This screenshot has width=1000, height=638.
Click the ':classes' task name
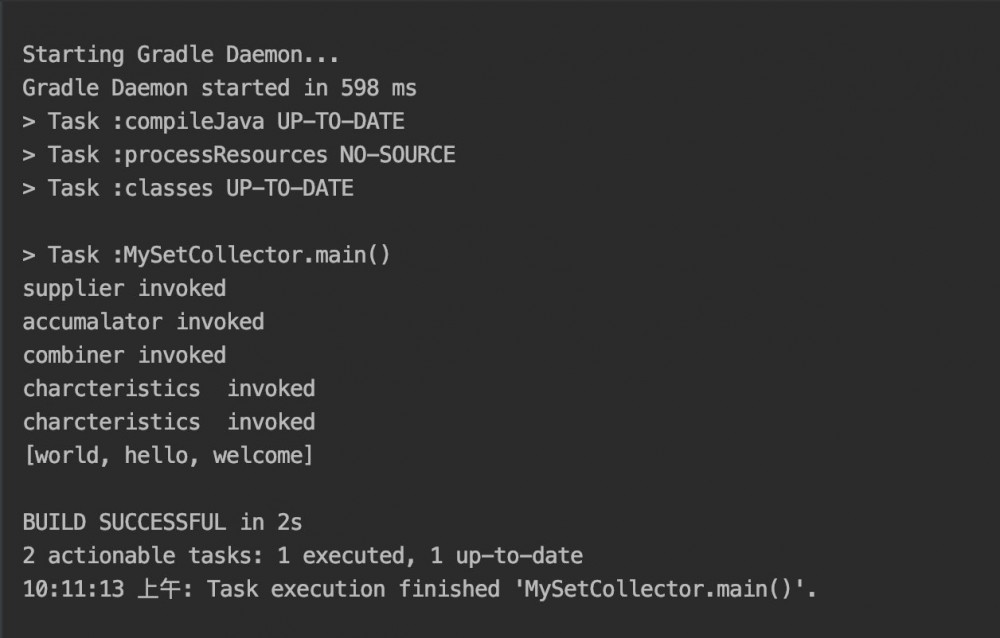(x=156, y=188)
